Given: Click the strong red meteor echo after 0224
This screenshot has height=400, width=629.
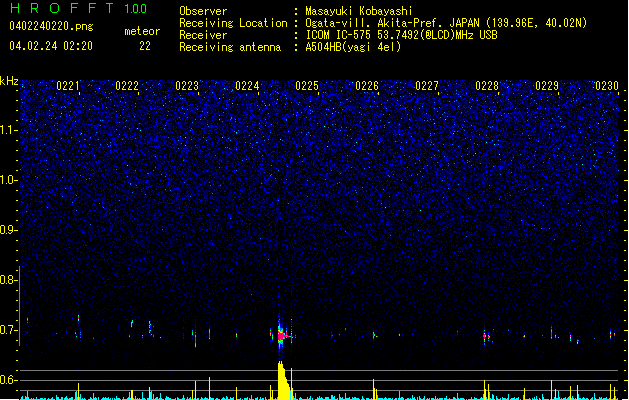Looking at the screenshot, I should 282,335.
